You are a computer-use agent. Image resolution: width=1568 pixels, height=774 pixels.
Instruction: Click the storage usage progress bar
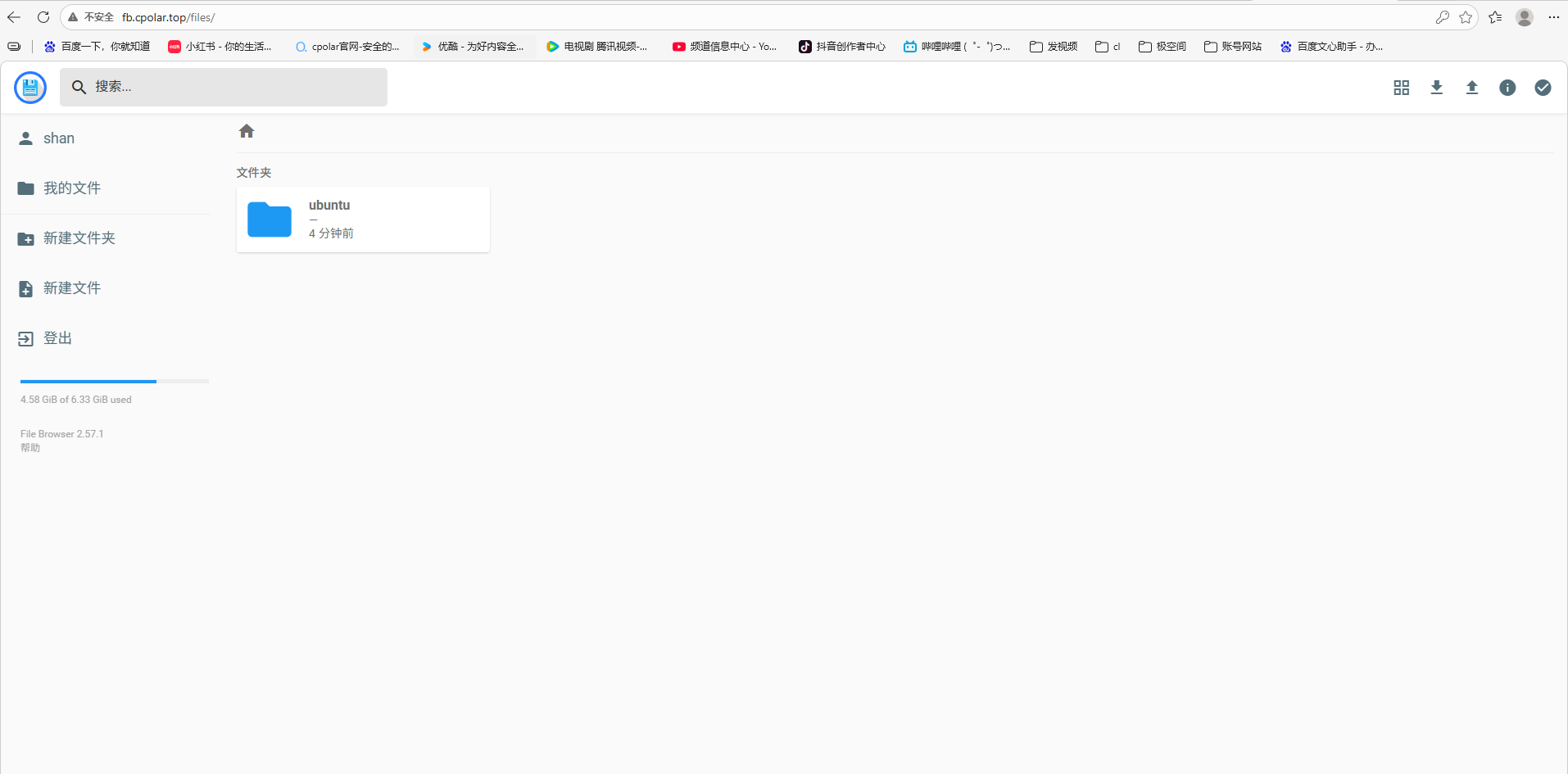tap(114, 382)
